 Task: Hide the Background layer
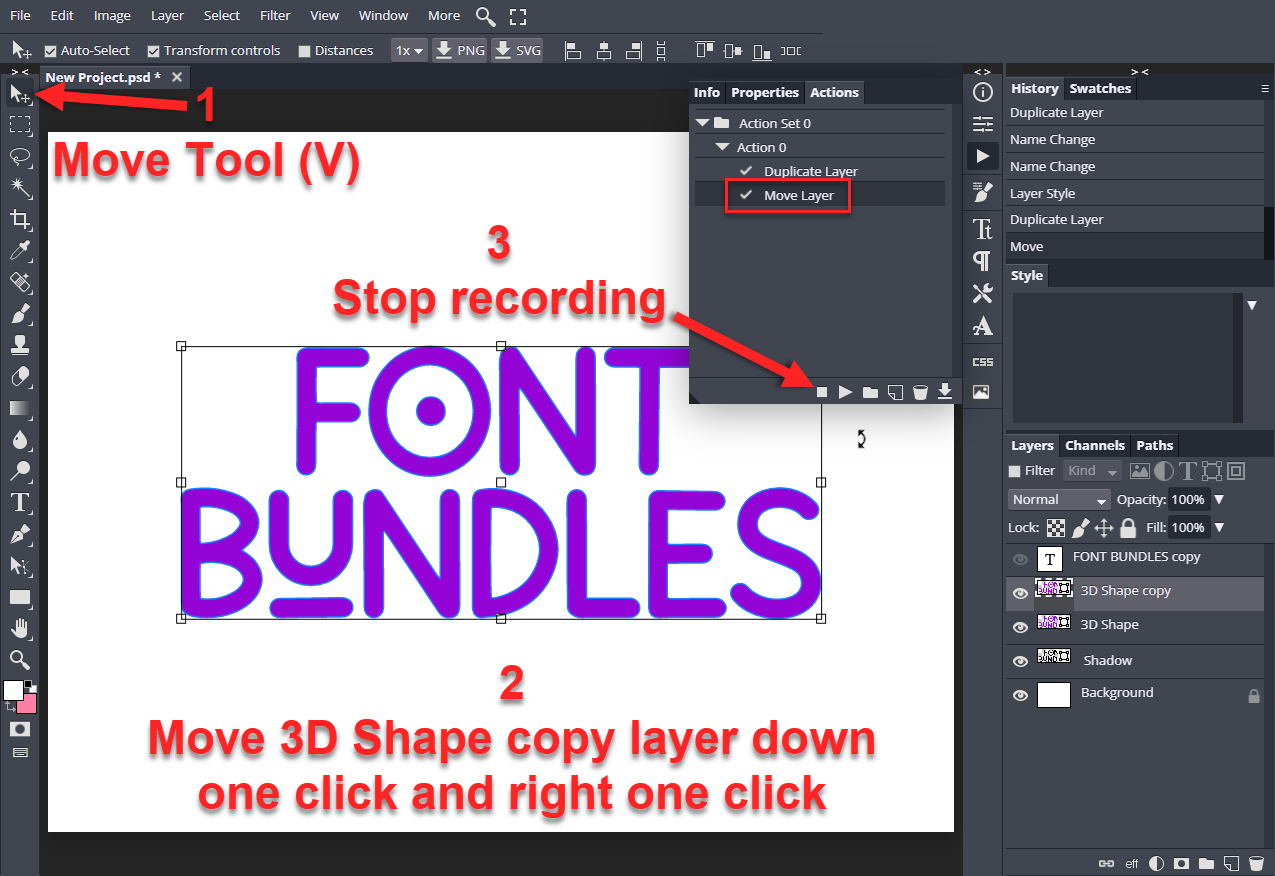tap(1019, 695)
